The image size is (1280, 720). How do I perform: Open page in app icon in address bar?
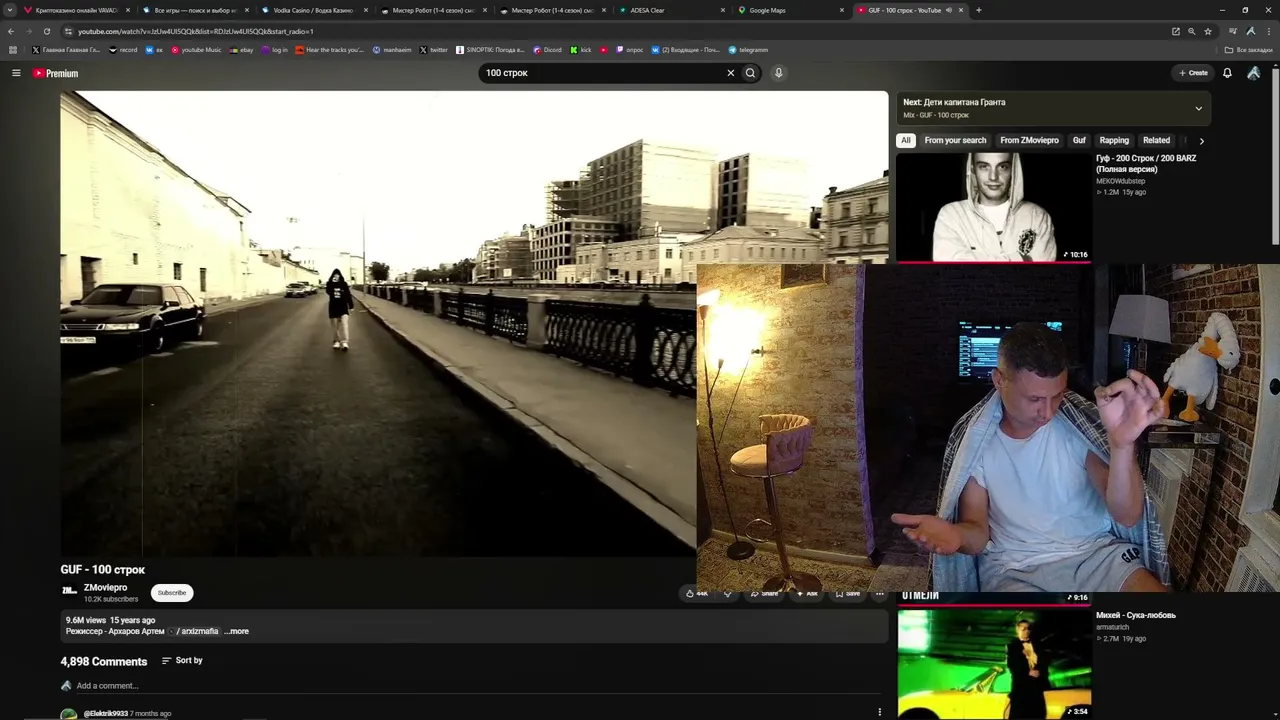tap(1175, 31)
